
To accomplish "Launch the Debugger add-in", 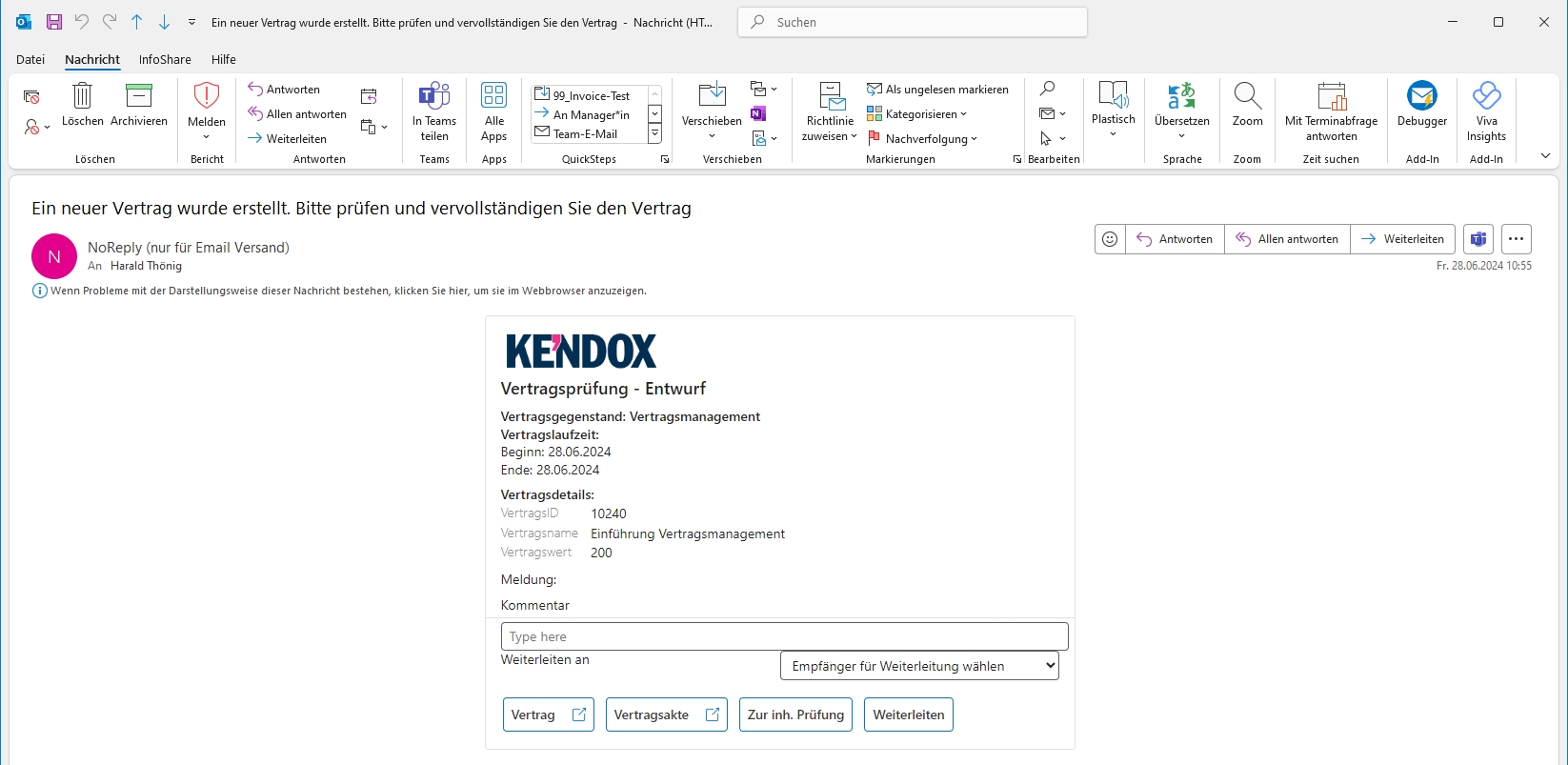I will coord(1422,105).
